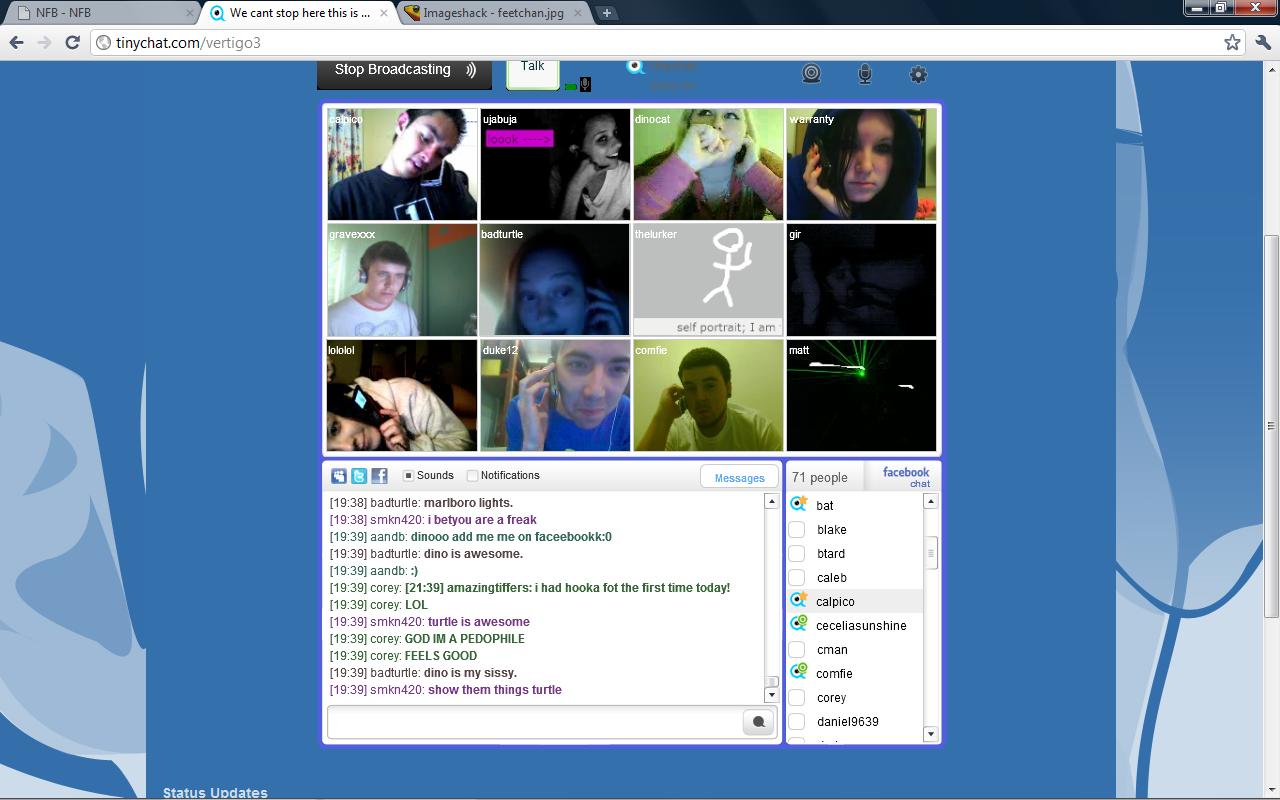The width and height of the screenshot is (1280, 800).
Task: Click the Facebook share icon above chat
Action: pos(379,476)
